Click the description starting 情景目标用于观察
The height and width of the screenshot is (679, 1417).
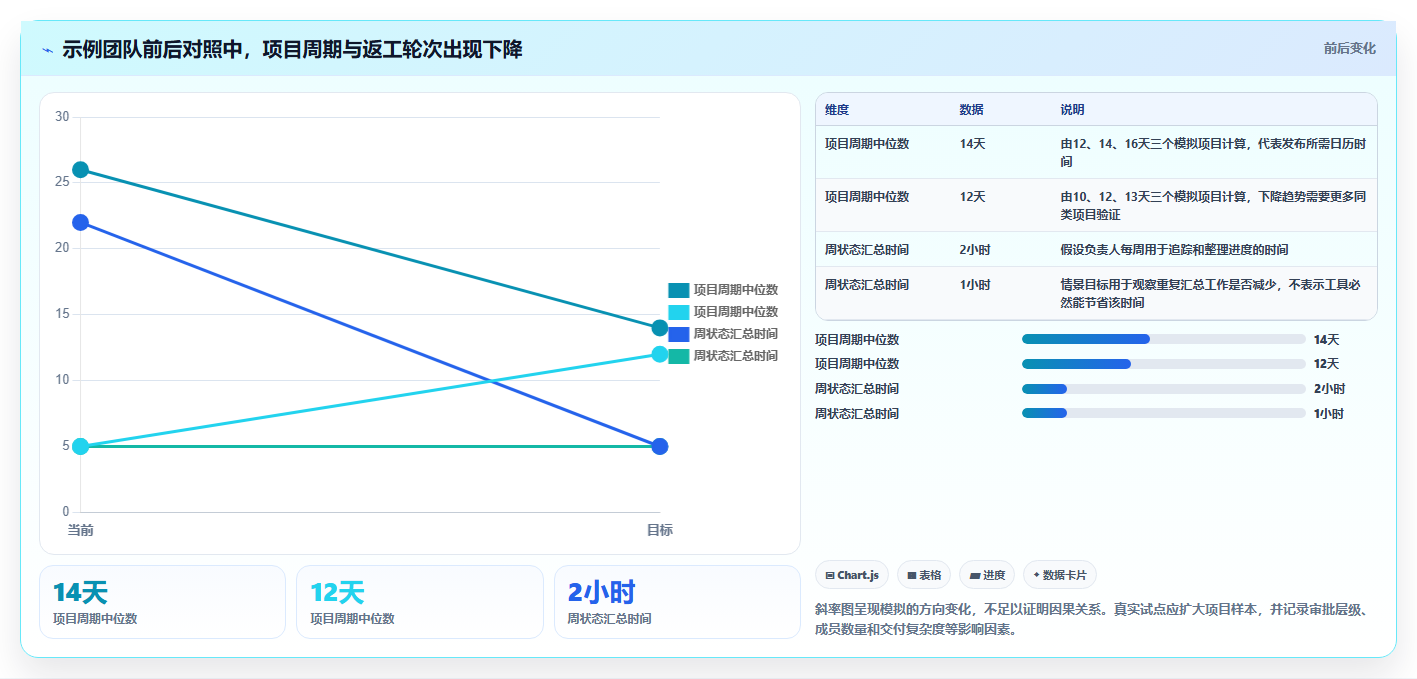click(x=1211, y=294)
